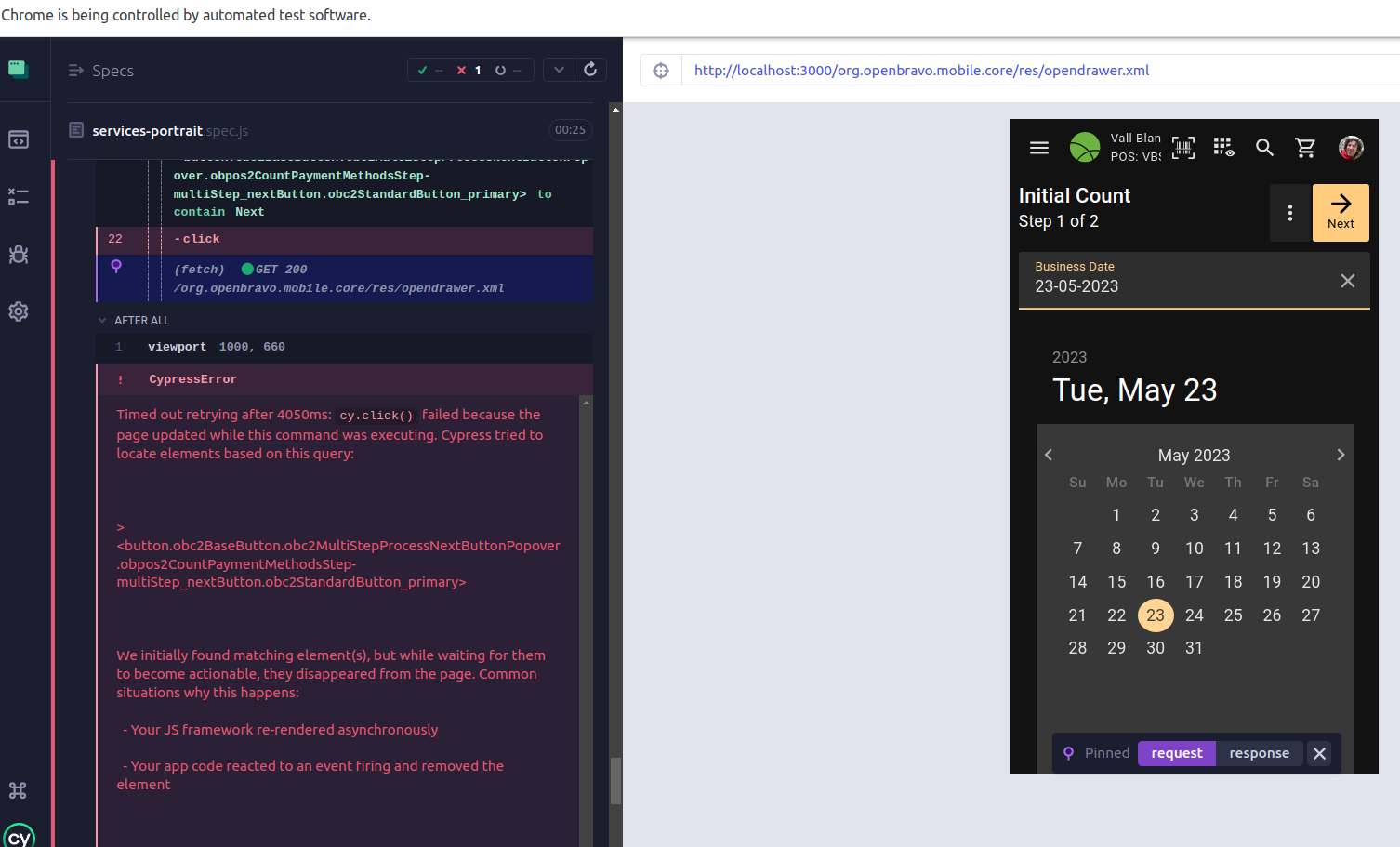Open the Runs list icon in sidebar

[x=19, y=197]
